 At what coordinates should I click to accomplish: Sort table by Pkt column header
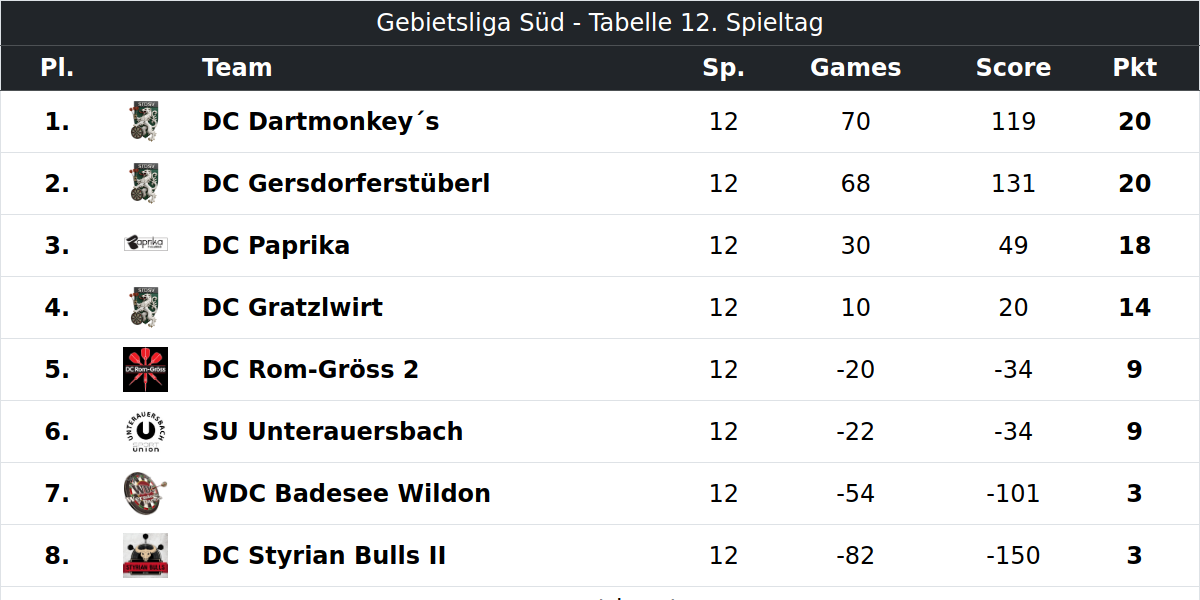tap(1134, 68)
